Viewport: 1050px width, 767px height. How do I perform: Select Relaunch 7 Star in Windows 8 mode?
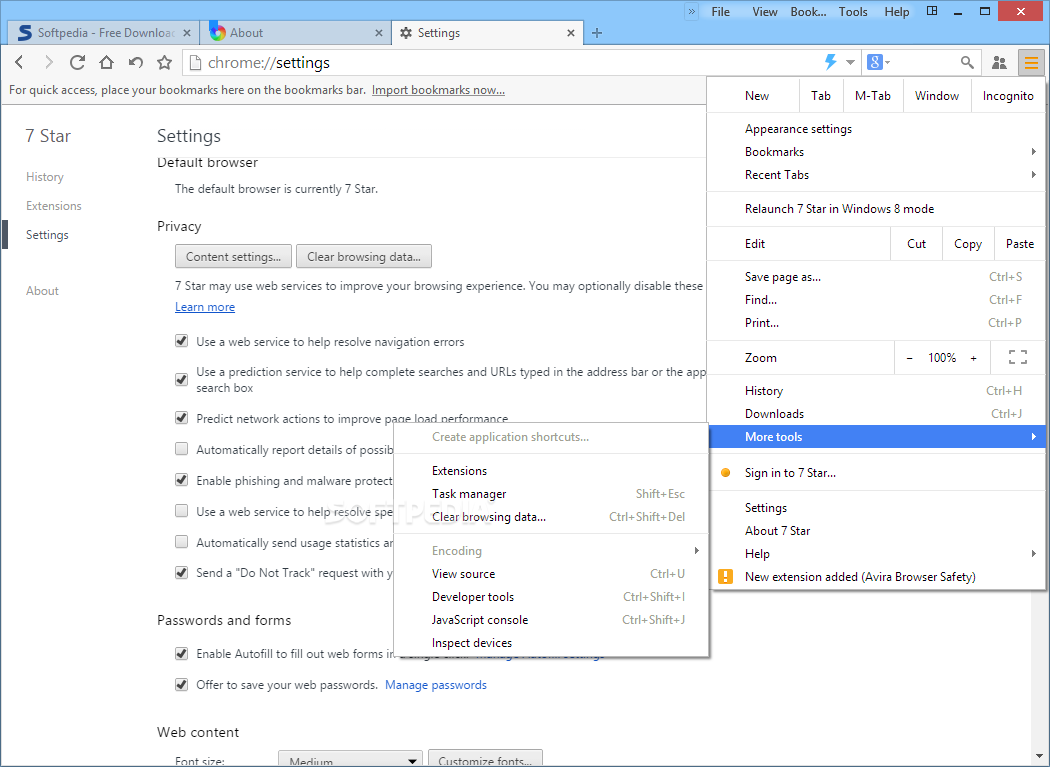(876, 209)
